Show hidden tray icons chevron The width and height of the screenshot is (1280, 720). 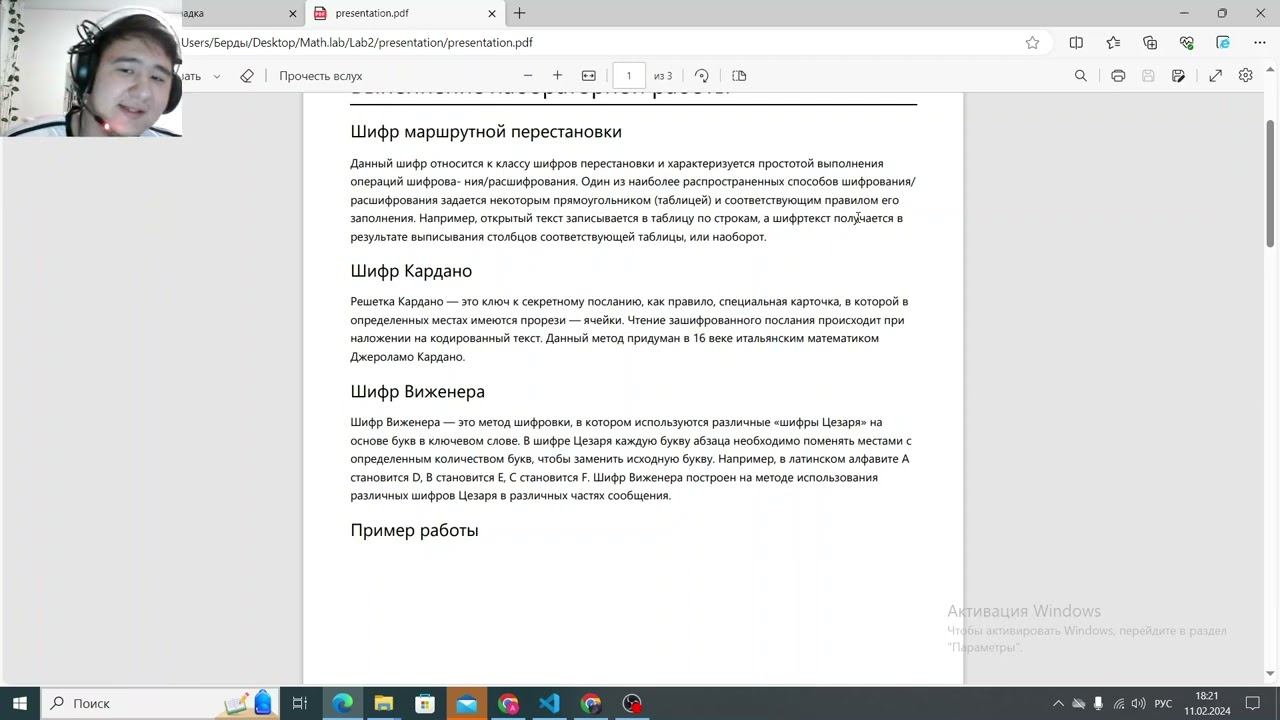[1058, 704]
